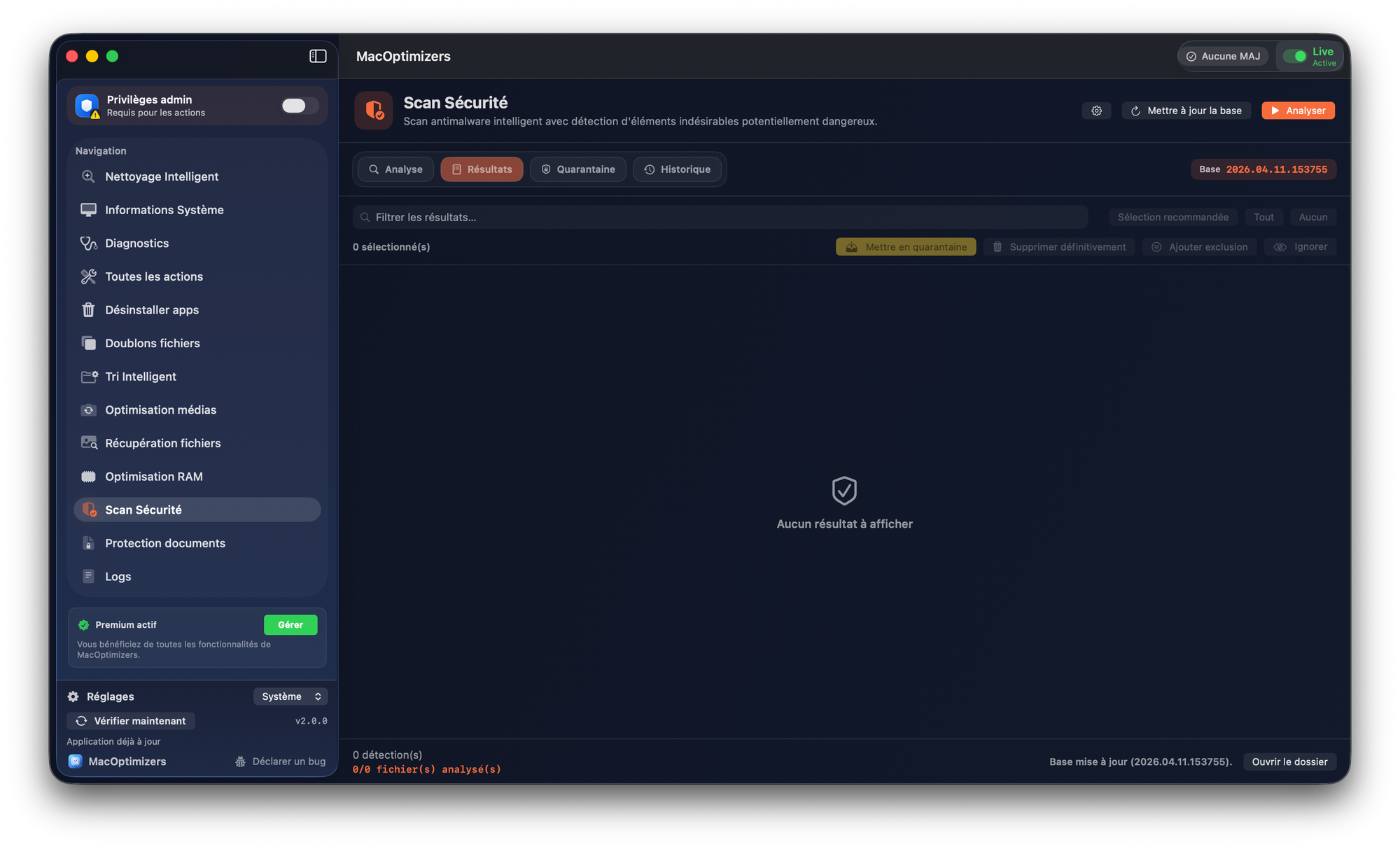
Task: Click the Déclarer un bug icon
Action: [x=240, y=762]
